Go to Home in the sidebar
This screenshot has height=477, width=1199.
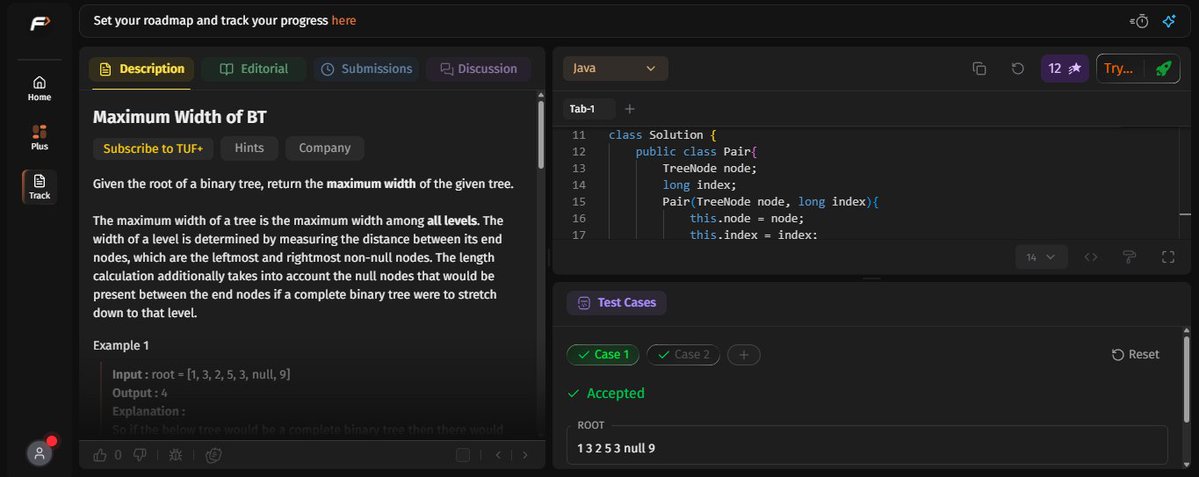pyautogui.click(x=39, y=88)
